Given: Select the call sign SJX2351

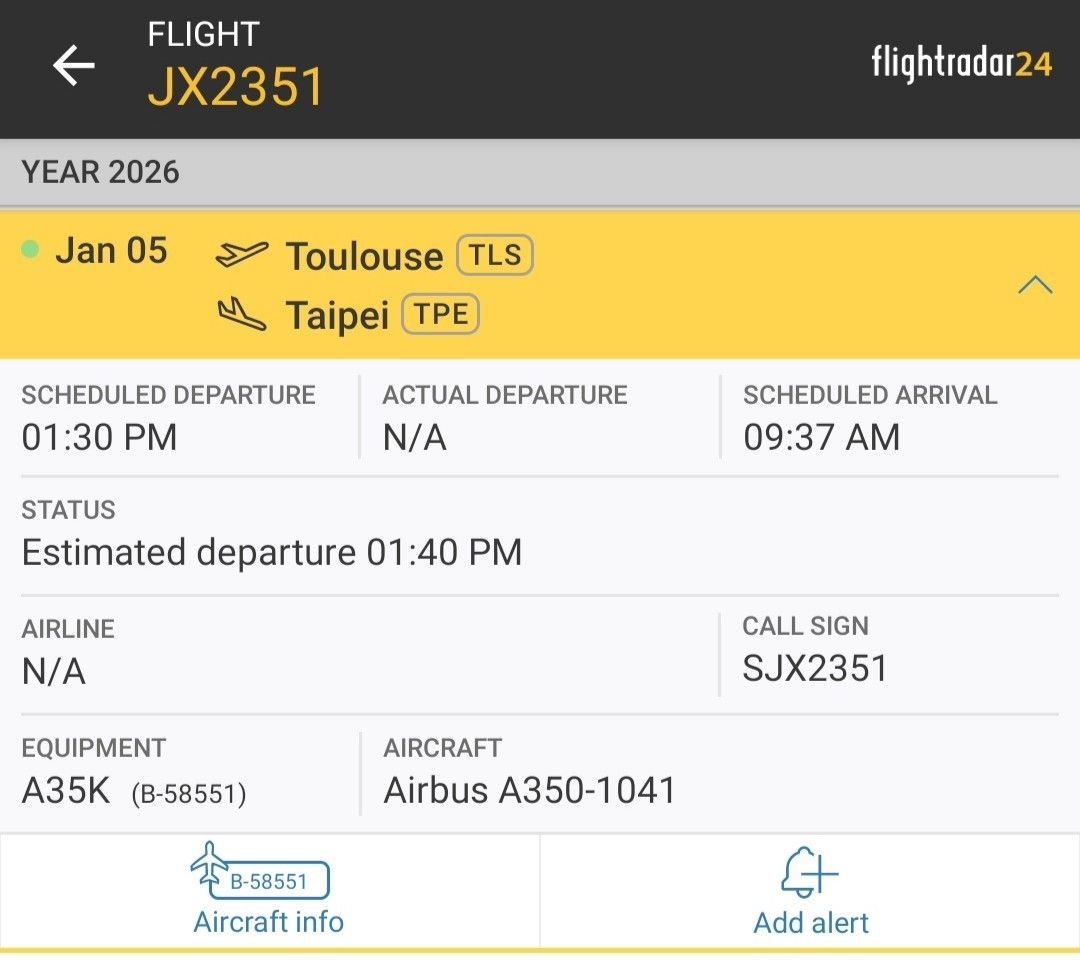Looking at the screenshot, I should click(x=815, y=668).
